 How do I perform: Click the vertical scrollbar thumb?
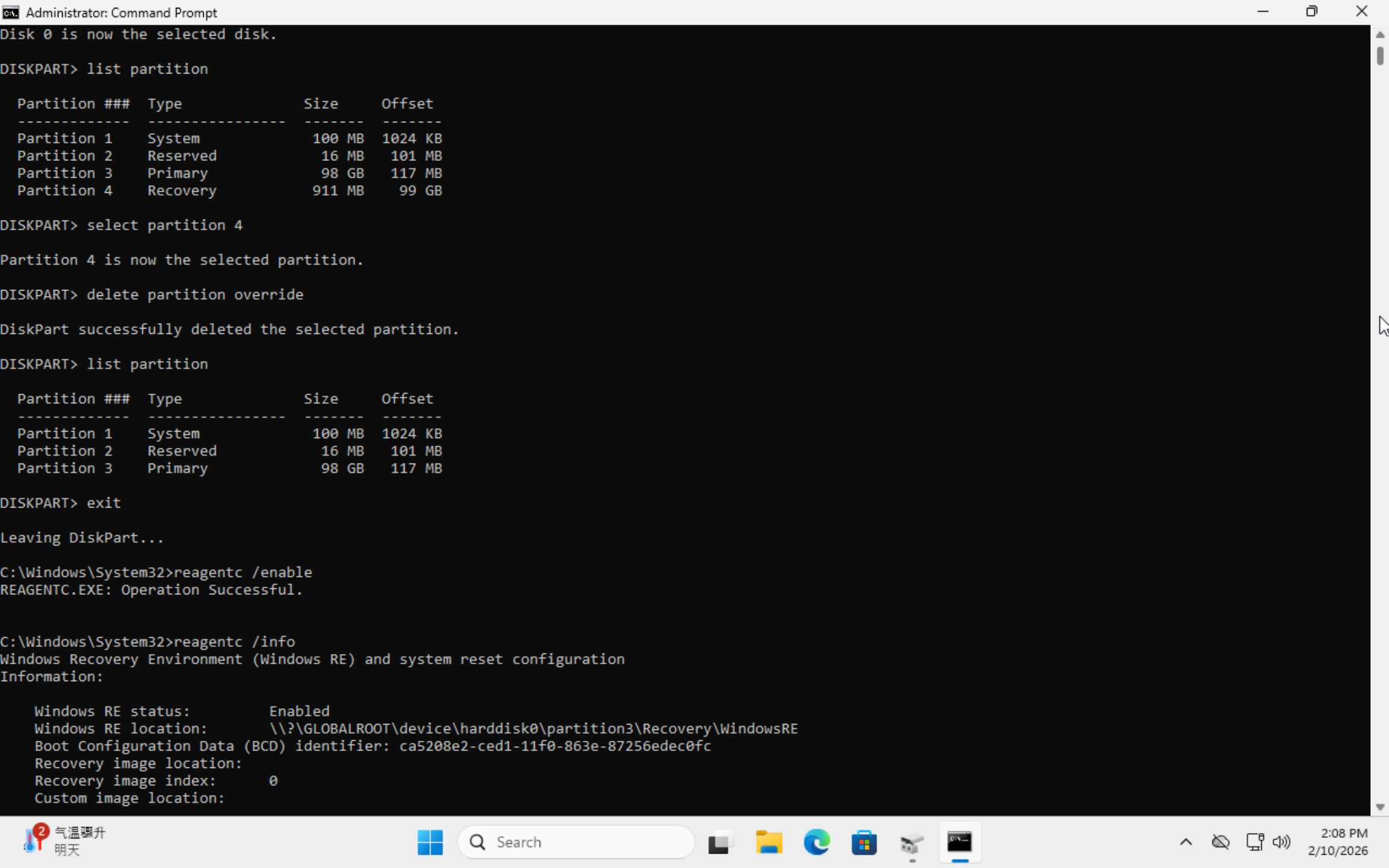(x=1380, y=55)
